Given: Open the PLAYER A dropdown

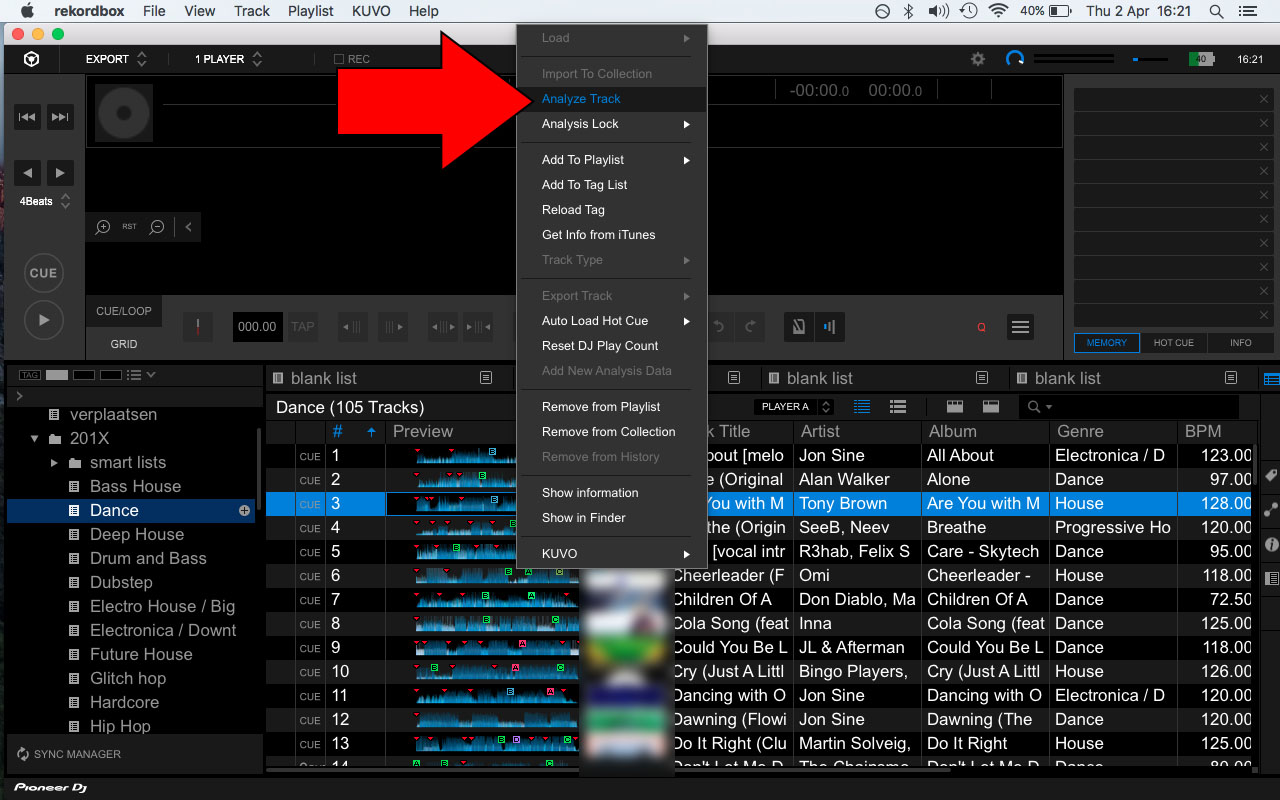Looking at the screenshot, I should [793, 407].
